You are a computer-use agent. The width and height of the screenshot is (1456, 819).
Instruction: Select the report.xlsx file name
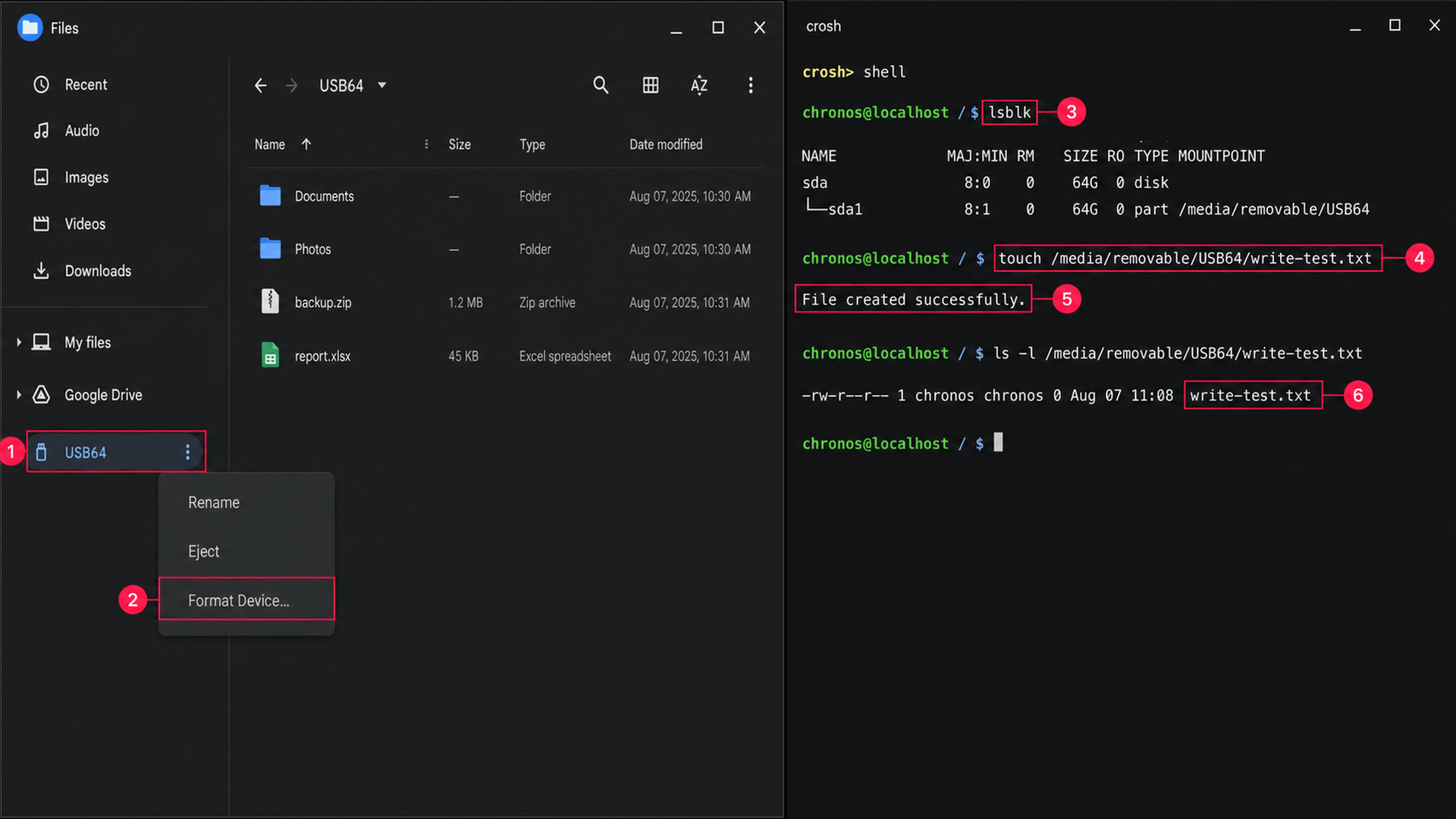click(x=322, y=356)
